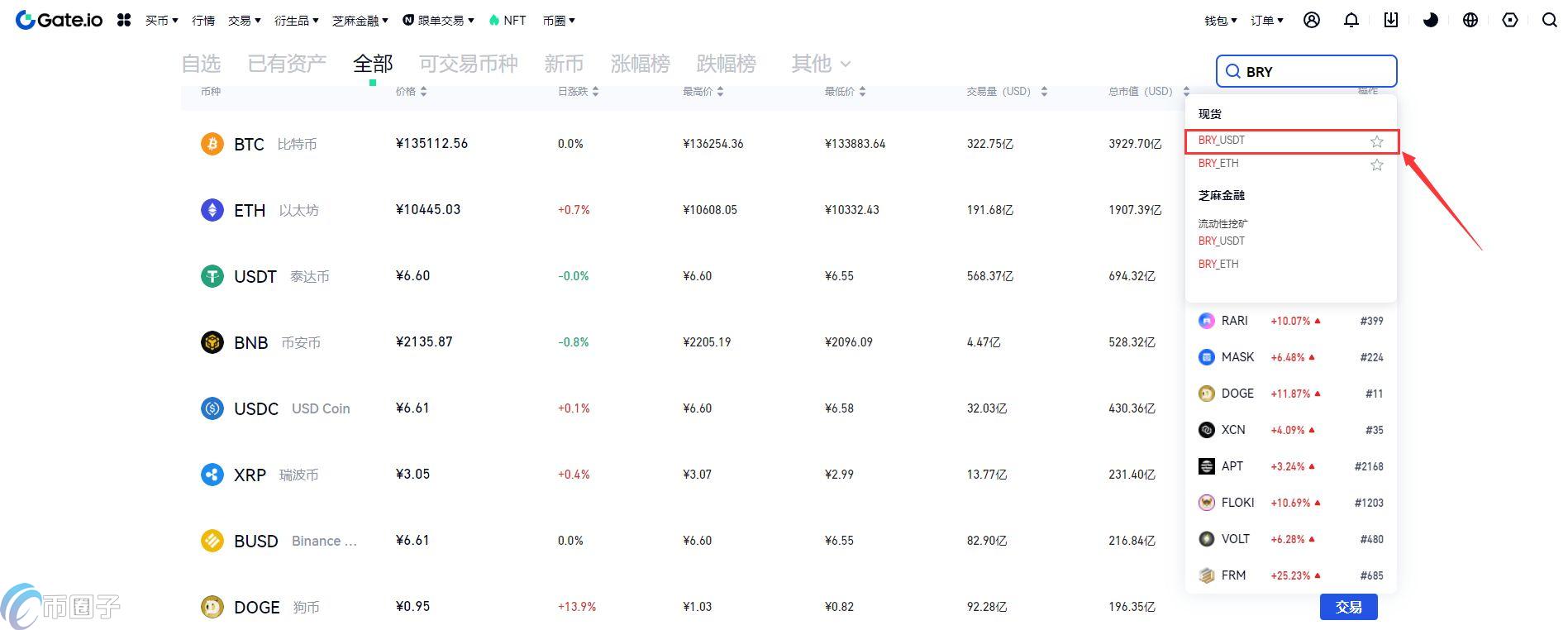Click the blue 交易 button
The width and height of the screenshot is (1568, 630).
tap(1349, 607)
